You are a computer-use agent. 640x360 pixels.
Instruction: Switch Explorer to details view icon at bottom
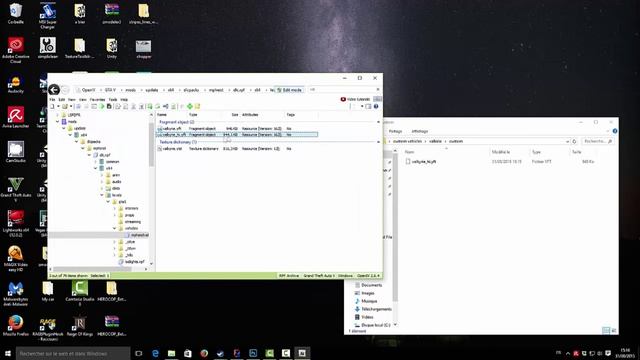pos(606,330)
